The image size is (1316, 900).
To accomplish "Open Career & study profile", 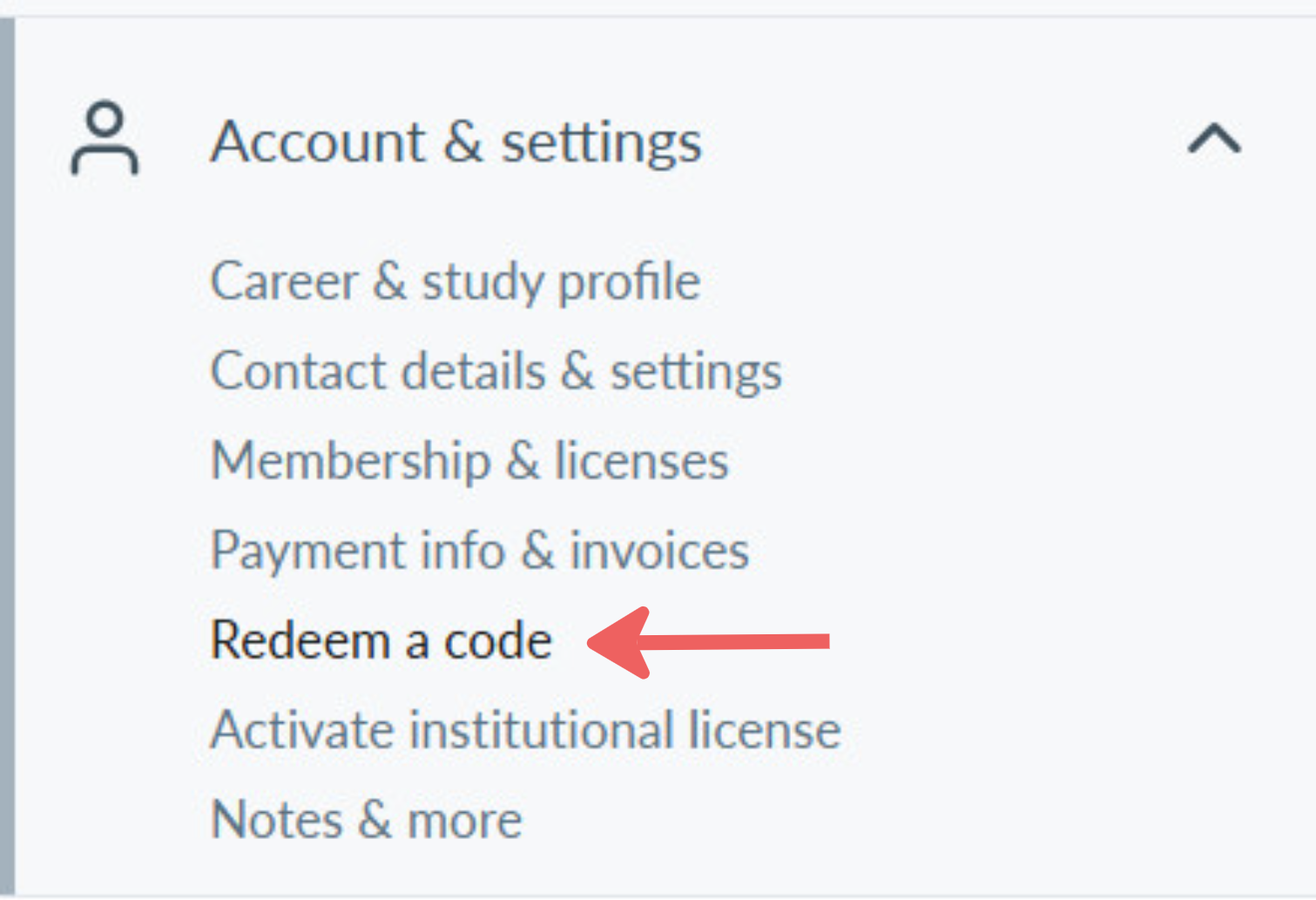I will pyautogui.click(x=456, y=282).
